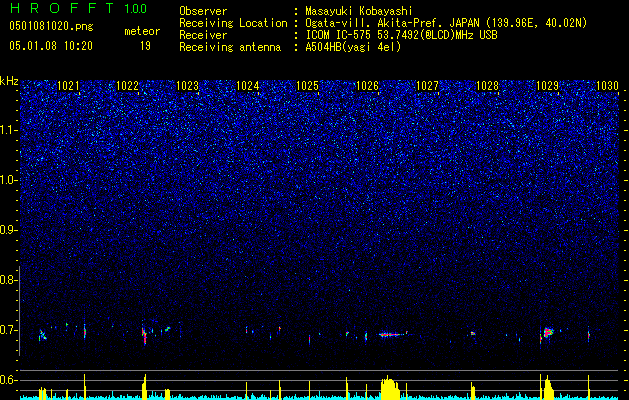The height and width of the screenshot is (400, 629).
Task: Select the filename 0501081020.png
Action: pos(51,26)
